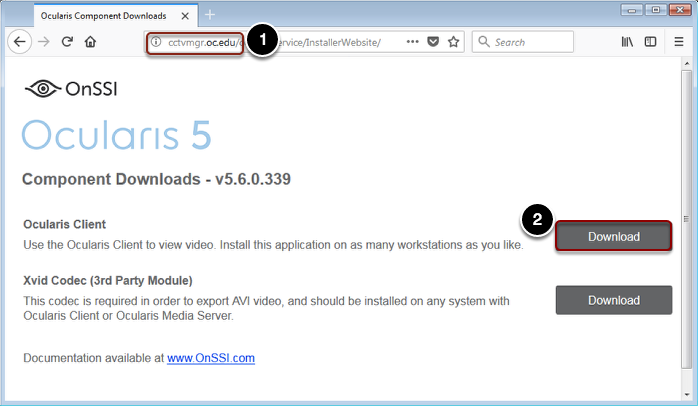Open the www.OnSSI.com documentation link
Image resolution: width=698 pixels, height=406 pixels.
coord(211,358)
